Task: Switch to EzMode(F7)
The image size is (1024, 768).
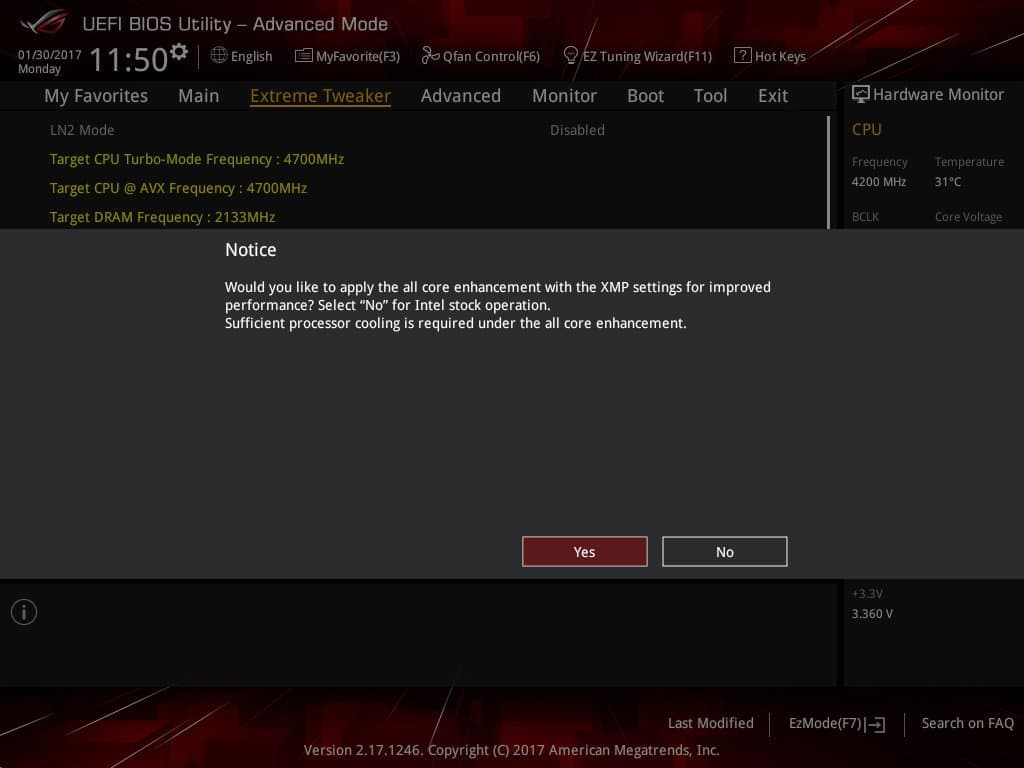Action: tap(837, 724)
